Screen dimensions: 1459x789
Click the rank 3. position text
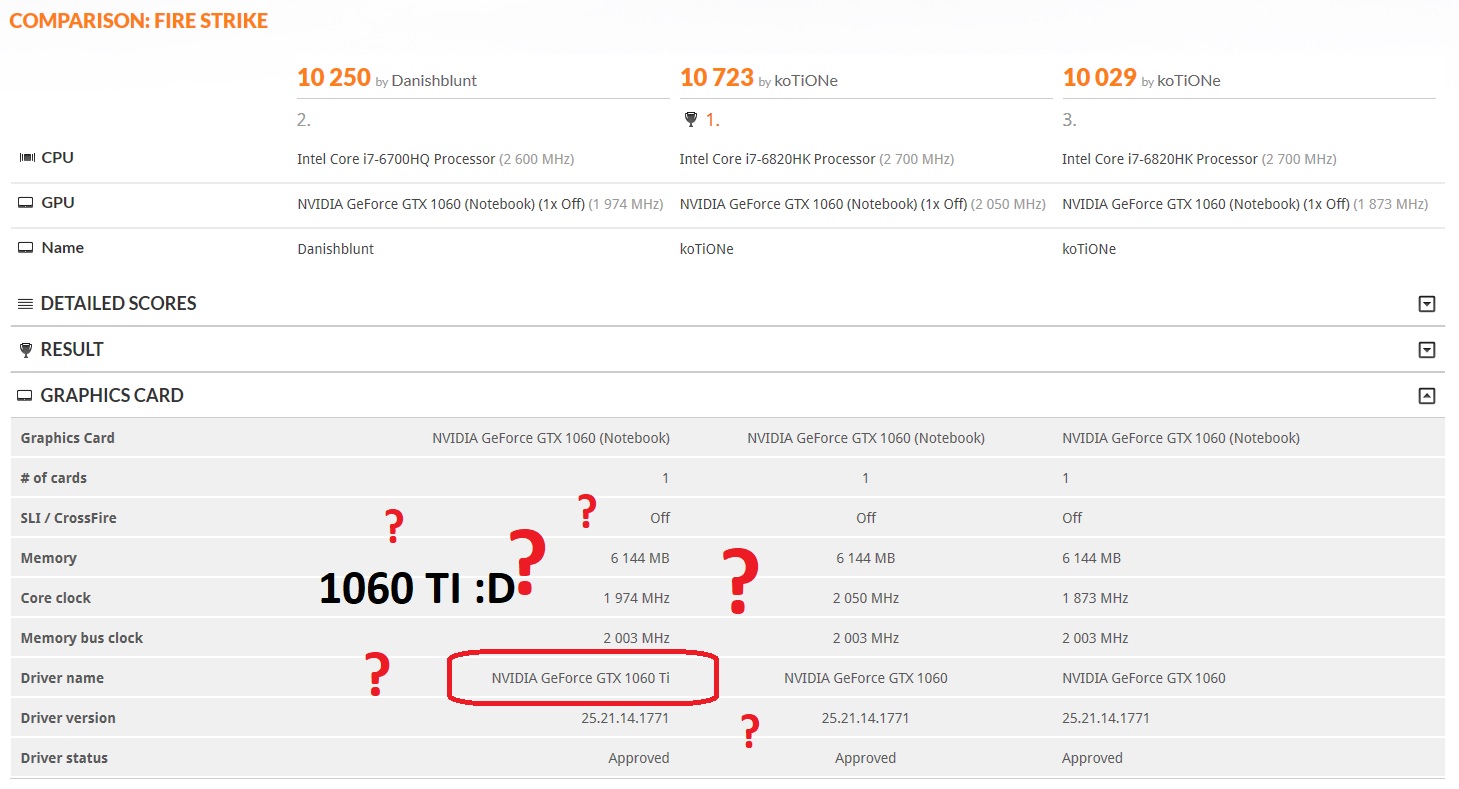(1069, 120)
